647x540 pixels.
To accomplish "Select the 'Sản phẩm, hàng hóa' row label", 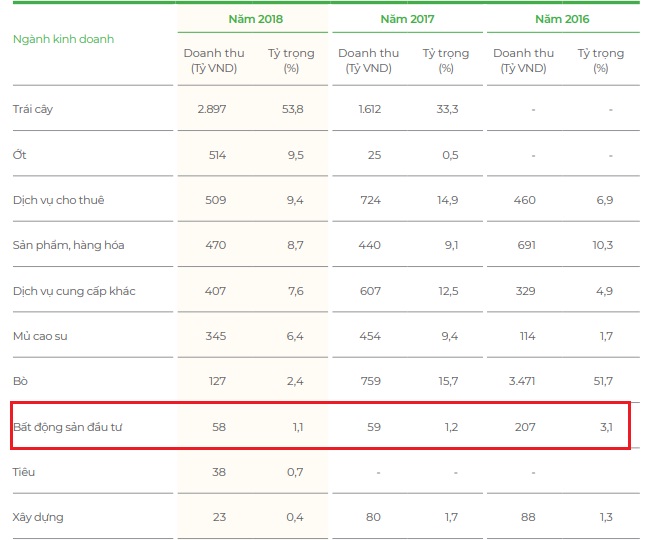I will [68, 245].
